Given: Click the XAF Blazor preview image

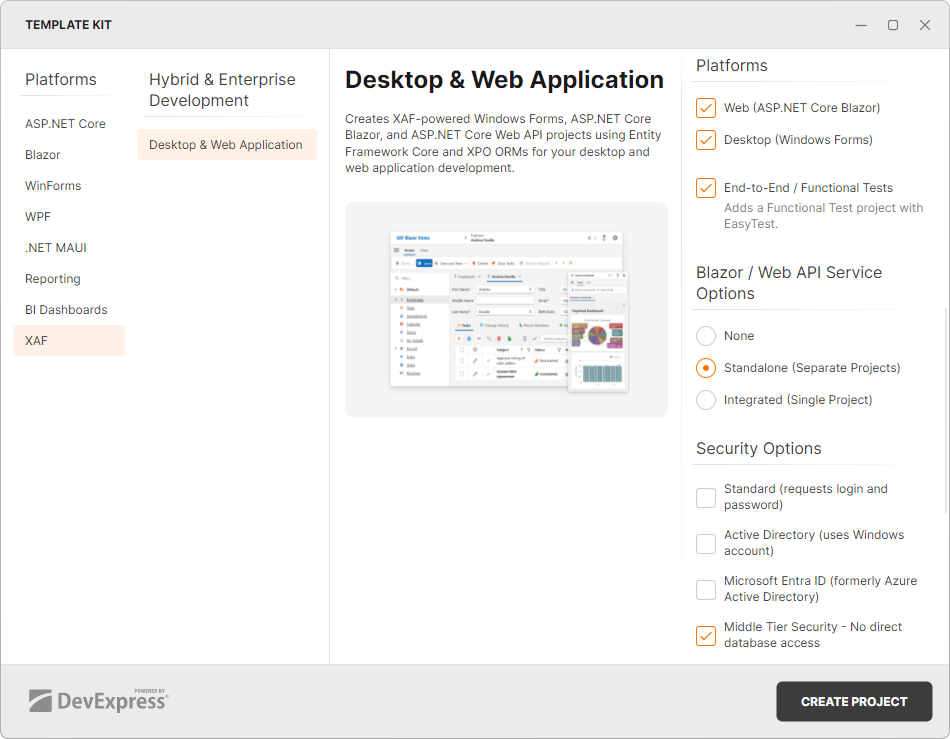Looking at the screenshot, I should 506,309.
